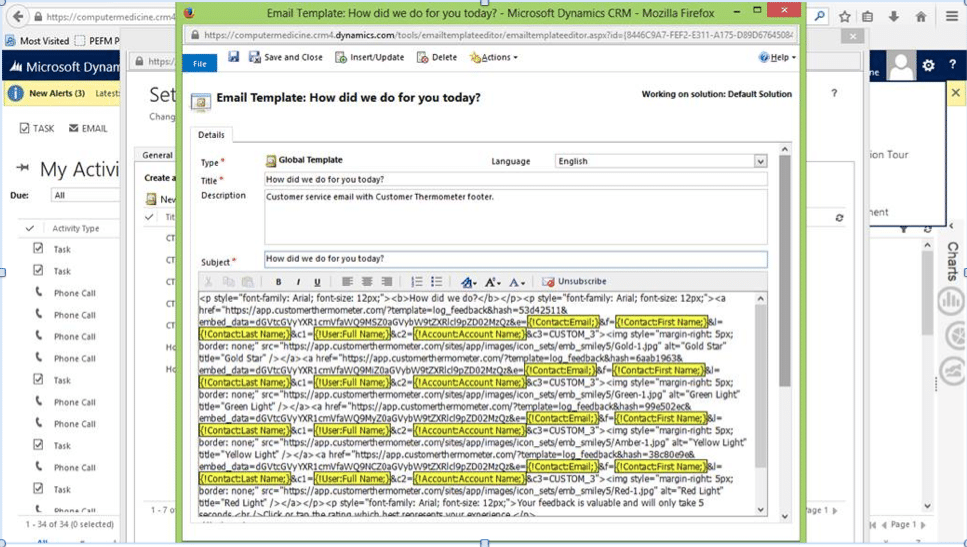Click the CRM question mark help icon

click(953, 64)
